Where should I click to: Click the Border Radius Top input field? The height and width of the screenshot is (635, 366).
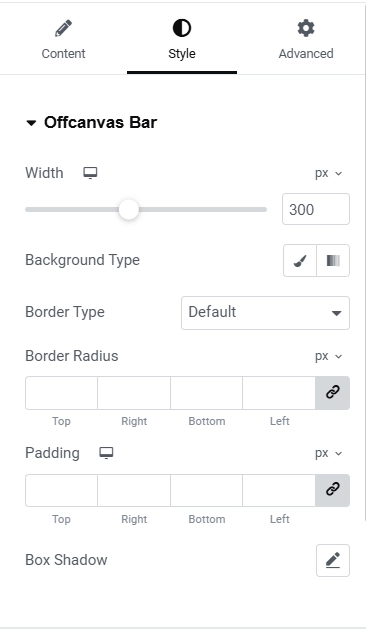pyautogui.click(x=62, y=393)
